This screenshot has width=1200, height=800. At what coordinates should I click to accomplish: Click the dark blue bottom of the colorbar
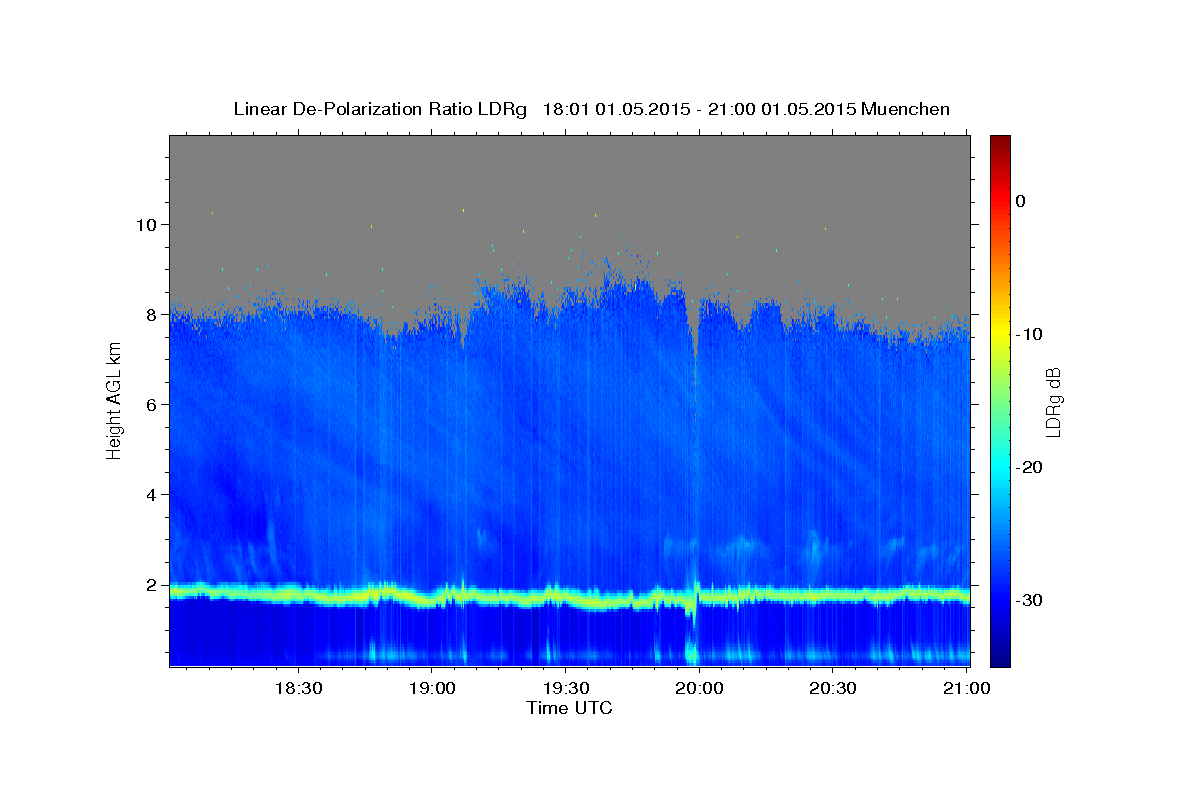click(x=1000, y=658)
